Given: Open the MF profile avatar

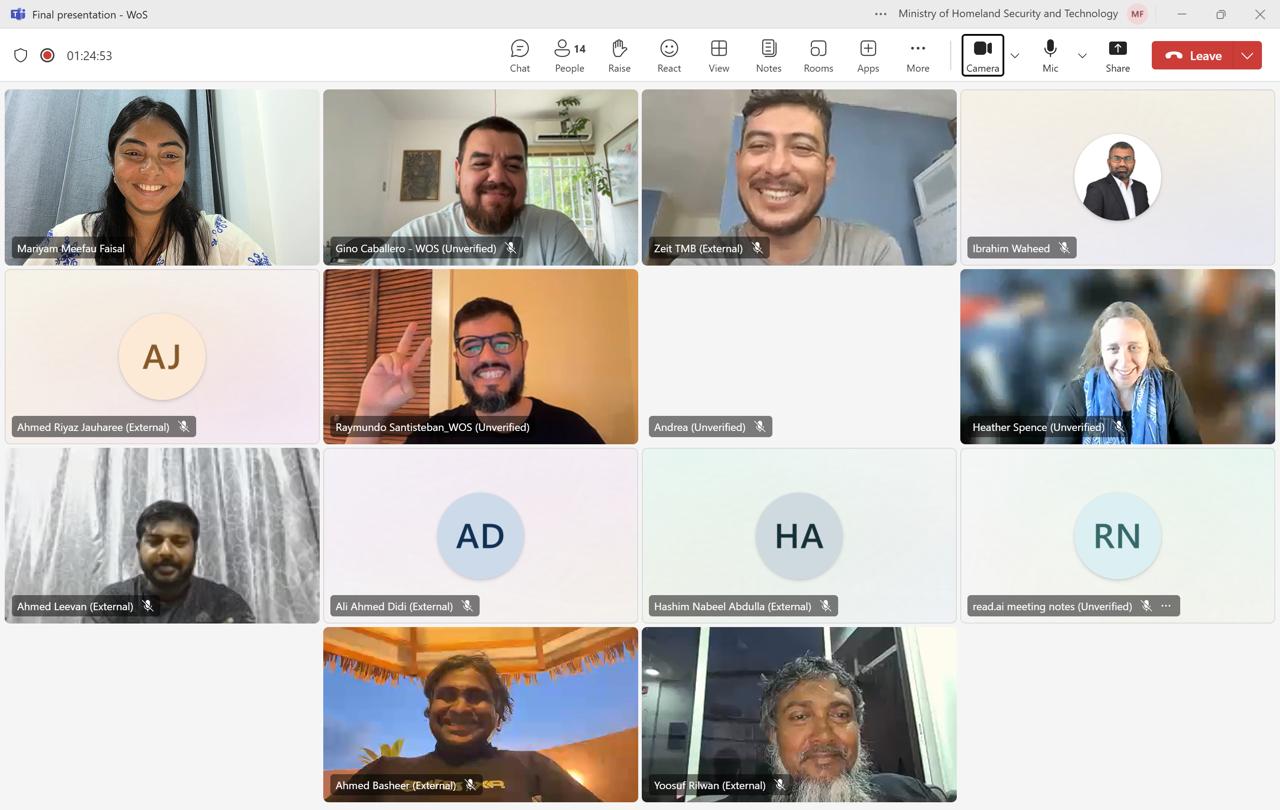Looking at the screenshot, I should click(1137, 14).
